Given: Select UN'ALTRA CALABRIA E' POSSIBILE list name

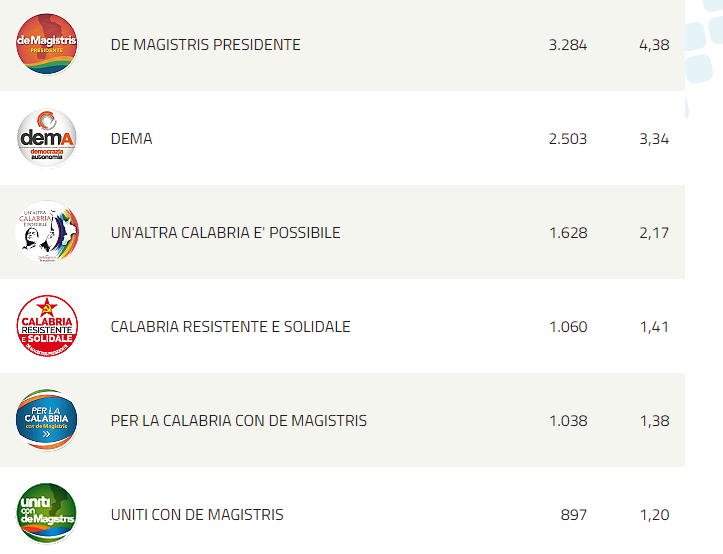Looking at the screenshot, I should point(225,232).
